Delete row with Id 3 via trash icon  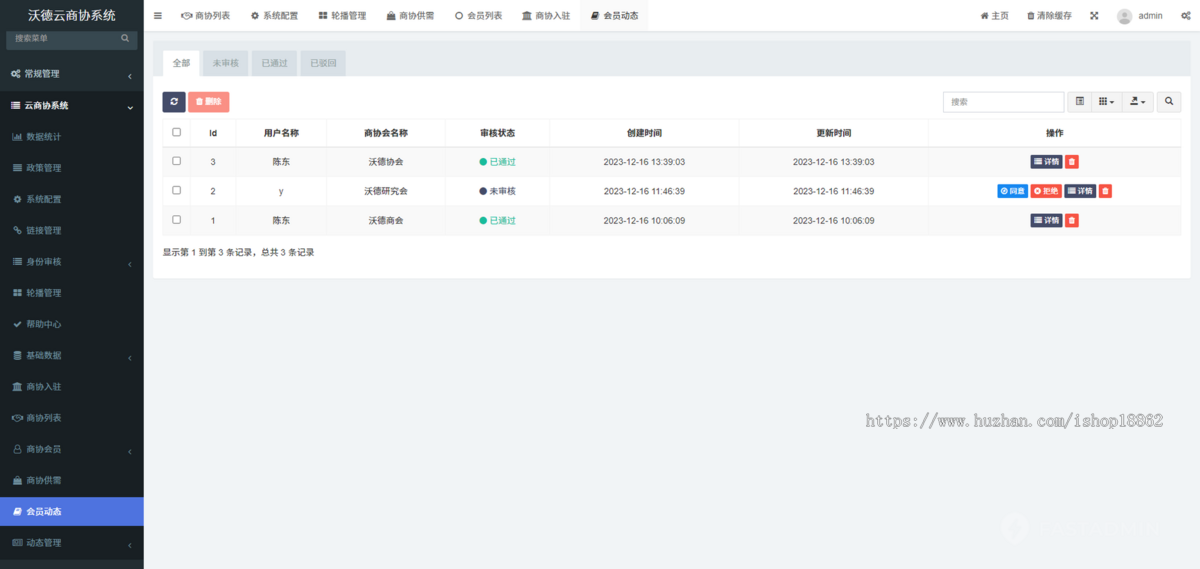(1072, 162)
